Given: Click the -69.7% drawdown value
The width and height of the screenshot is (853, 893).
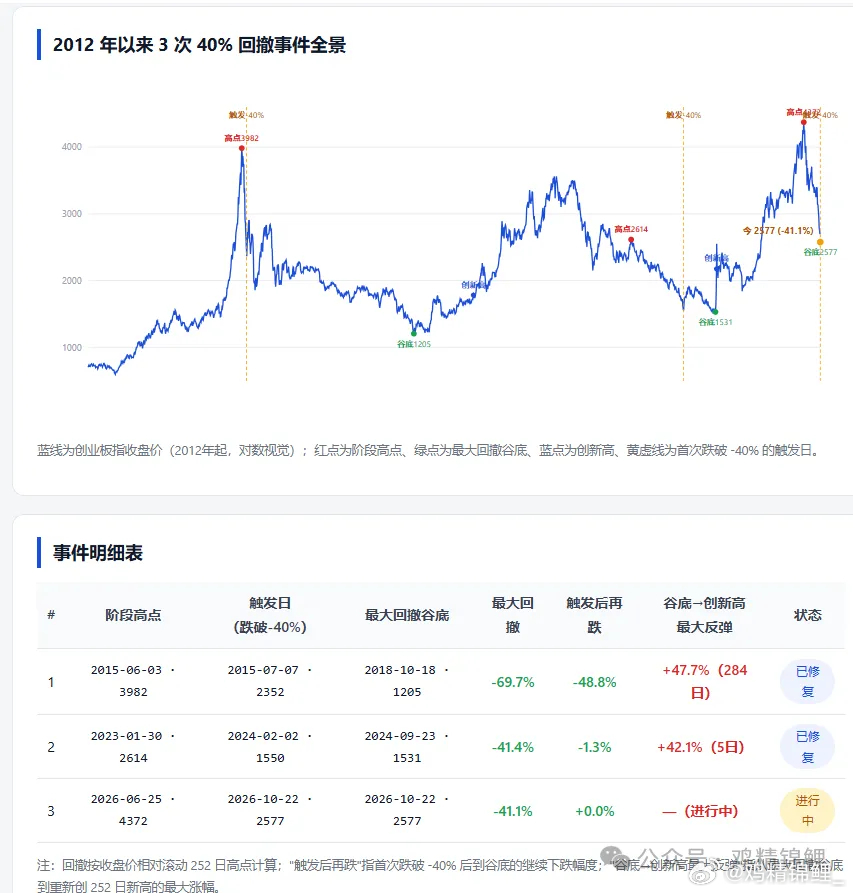Looking at the screenshot, I should [x=512, y=682].
